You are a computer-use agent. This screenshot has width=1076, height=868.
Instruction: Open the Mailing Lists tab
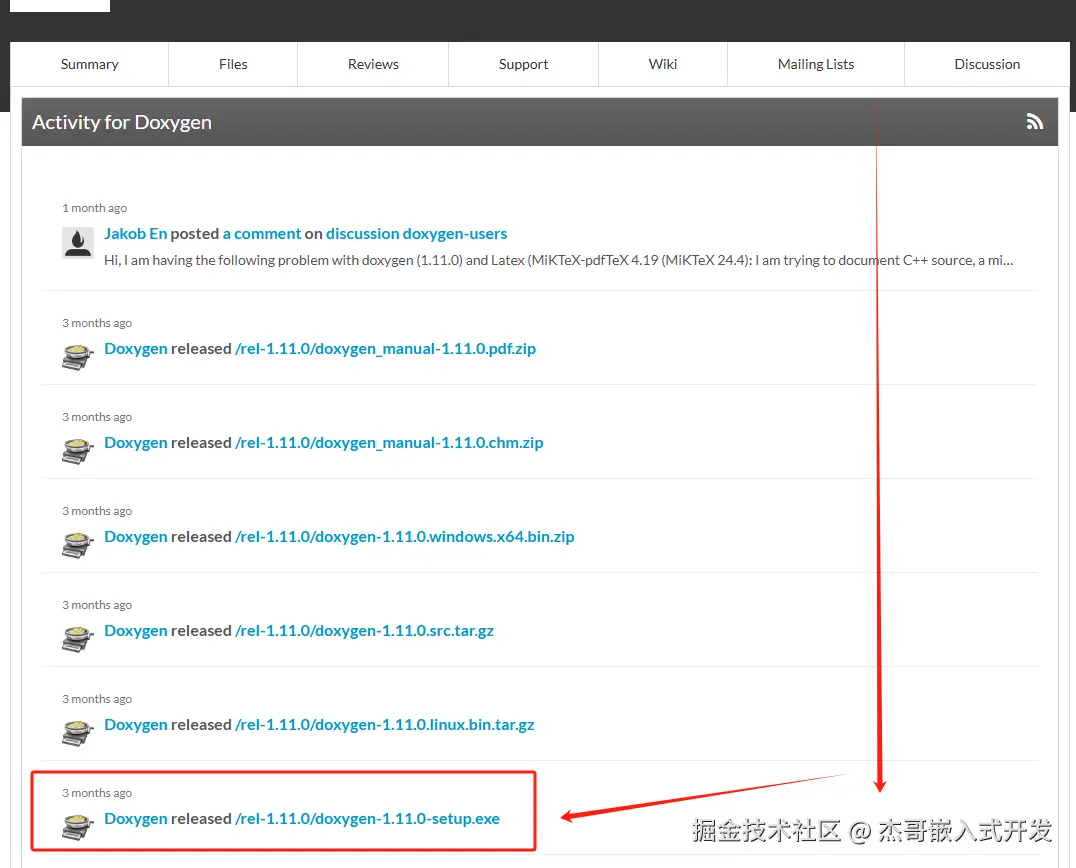tap(816, 64)
